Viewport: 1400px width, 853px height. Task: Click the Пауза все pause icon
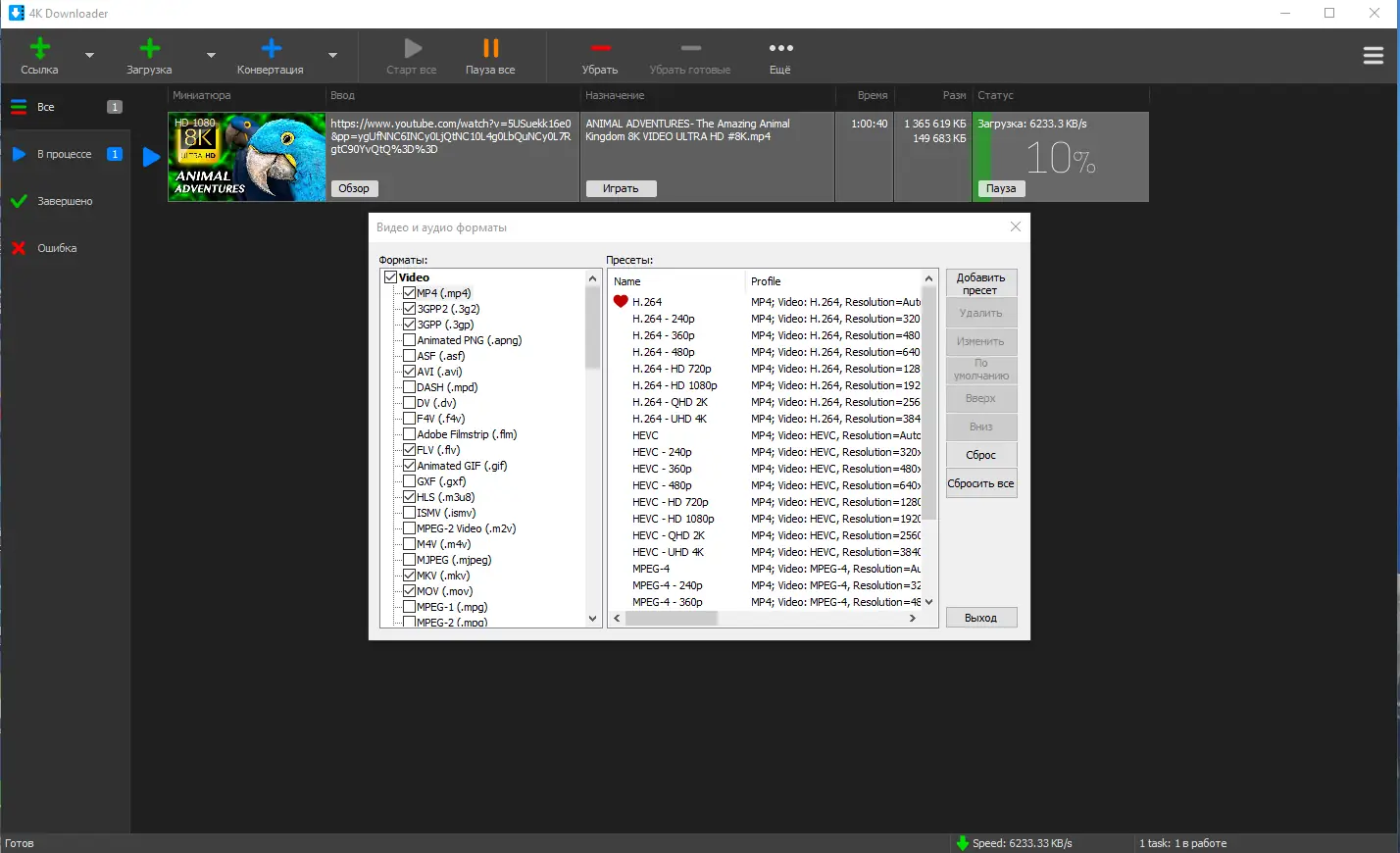point(490,46)
